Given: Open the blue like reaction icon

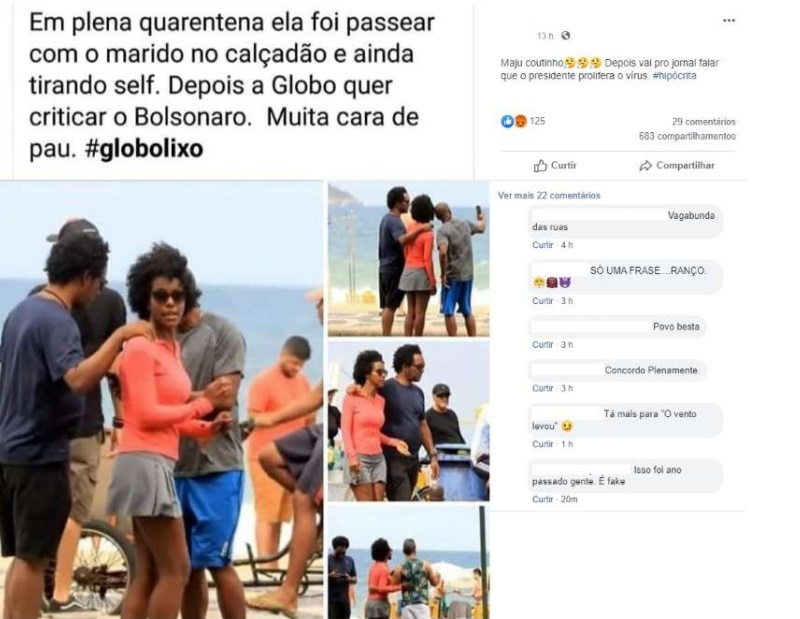Looking at the screenshot, I should click(507, 121).
